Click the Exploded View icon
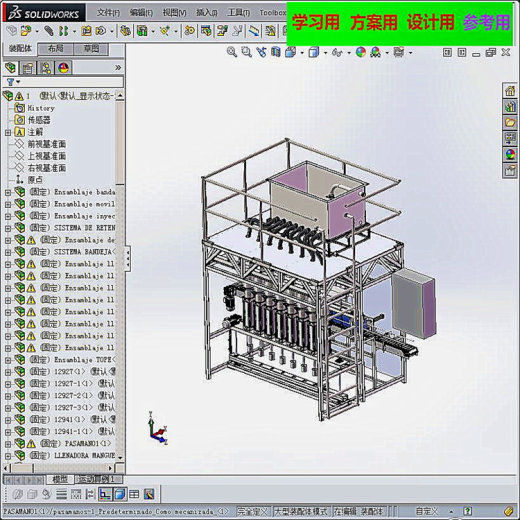 coord(222,31)
